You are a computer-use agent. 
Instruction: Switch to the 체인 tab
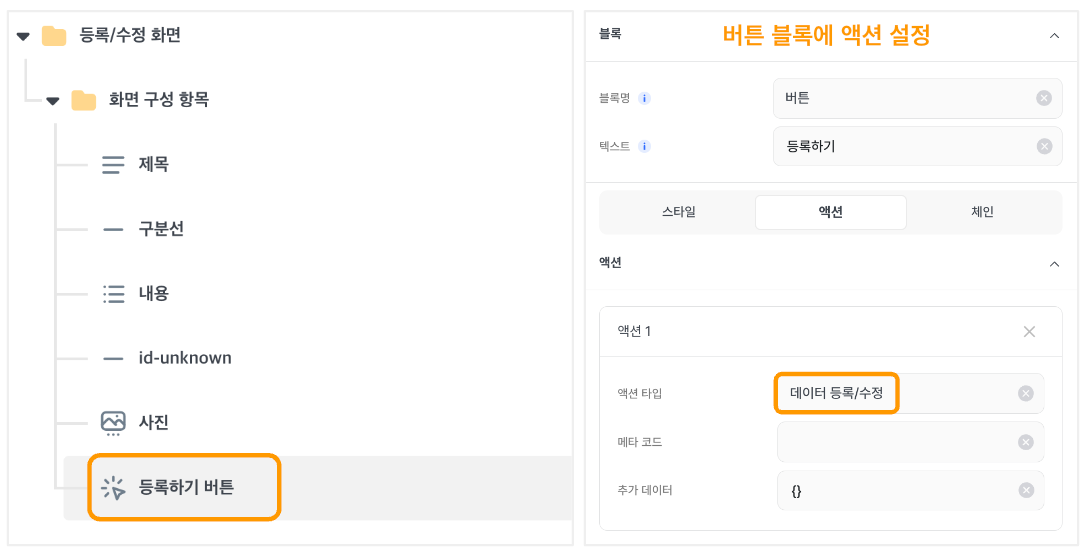(983, 212)
